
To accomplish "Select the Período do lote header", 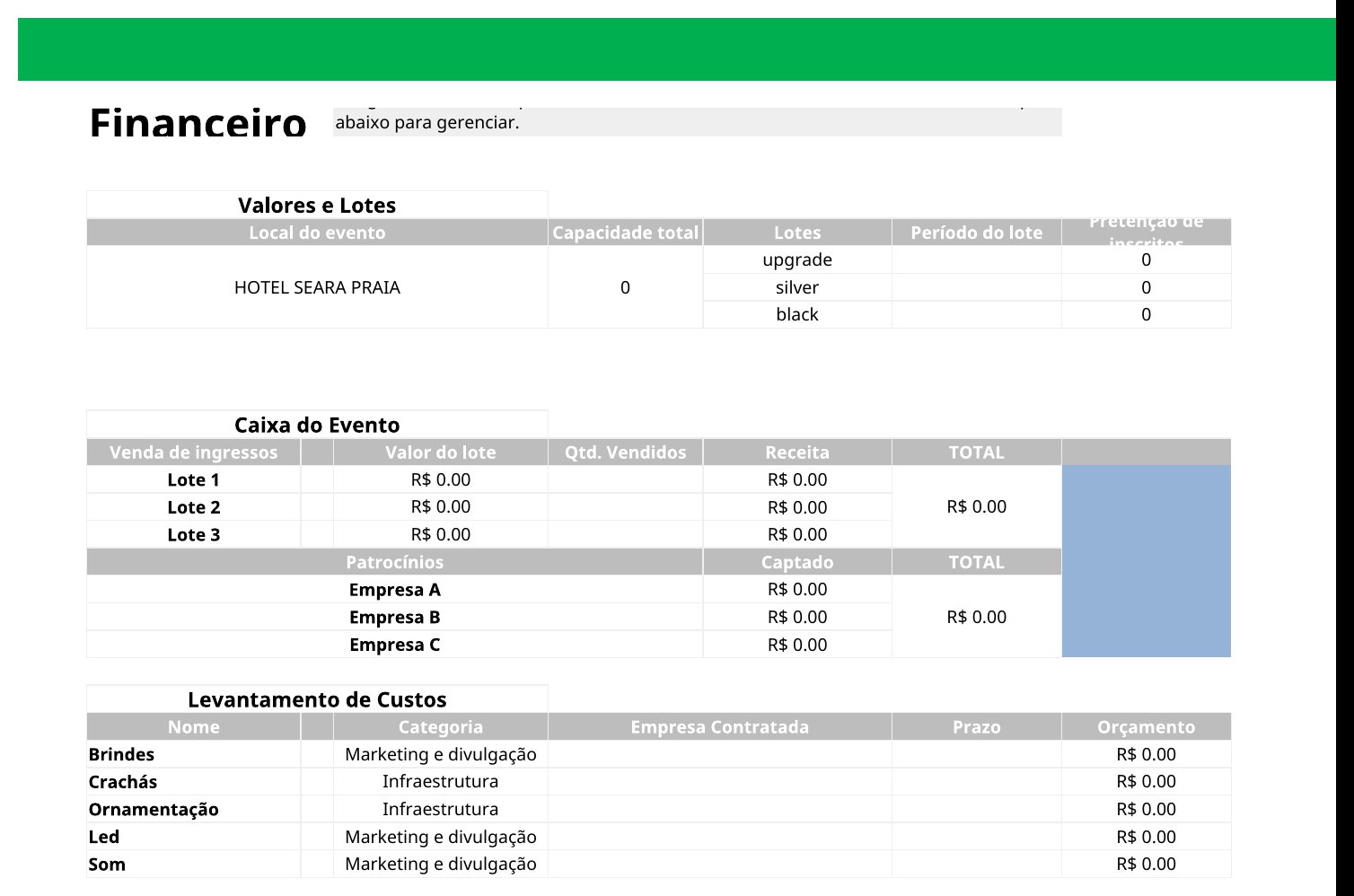I will point(976,233).
